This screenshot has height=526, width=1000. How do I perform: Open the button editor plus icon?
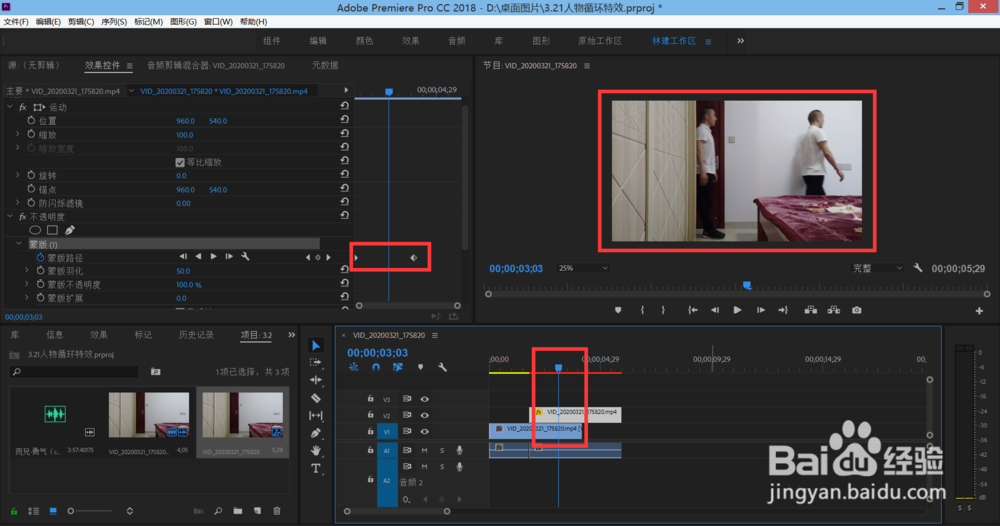point(979,310)
